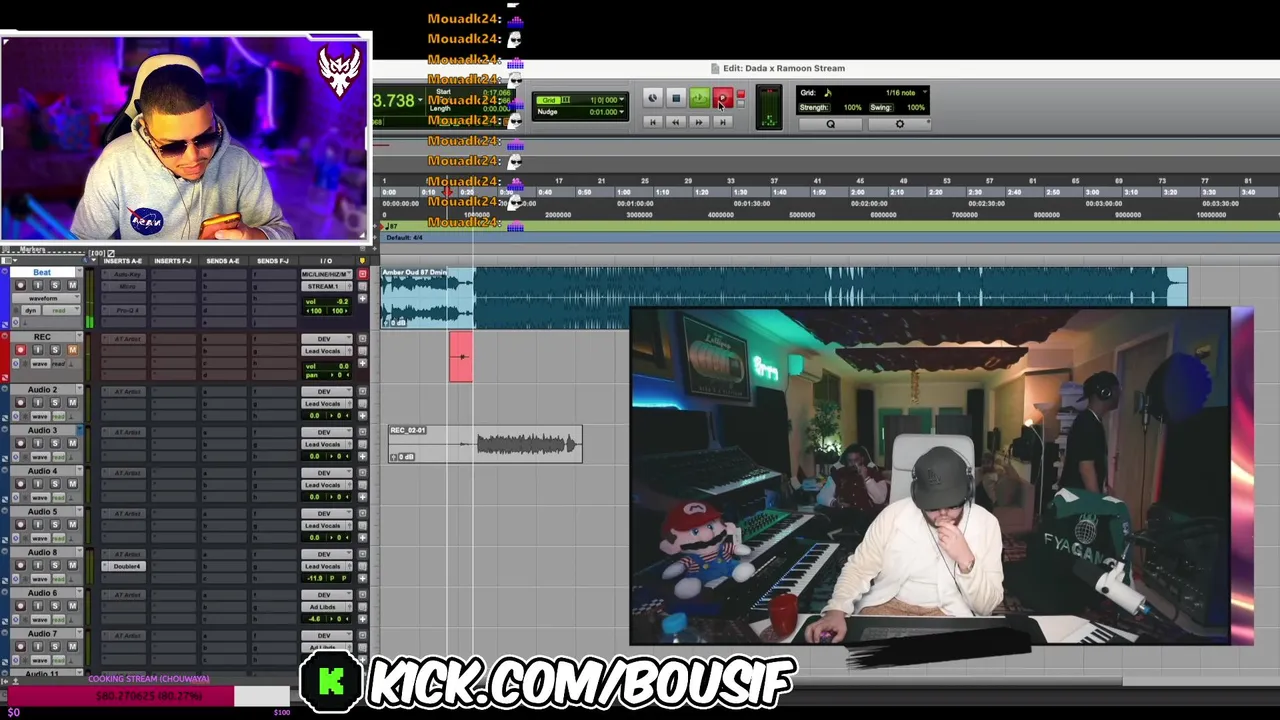
Task: Open the Nudge value dropdown arrow
Action: 621,112
